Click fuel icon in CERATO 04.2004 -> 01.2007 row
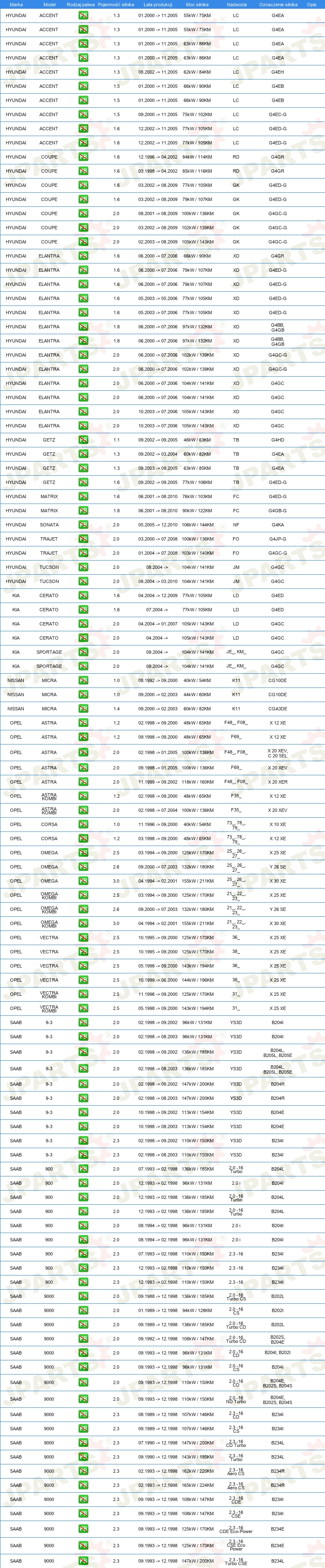The image size is (325, 1568). (x=83, y=624)
